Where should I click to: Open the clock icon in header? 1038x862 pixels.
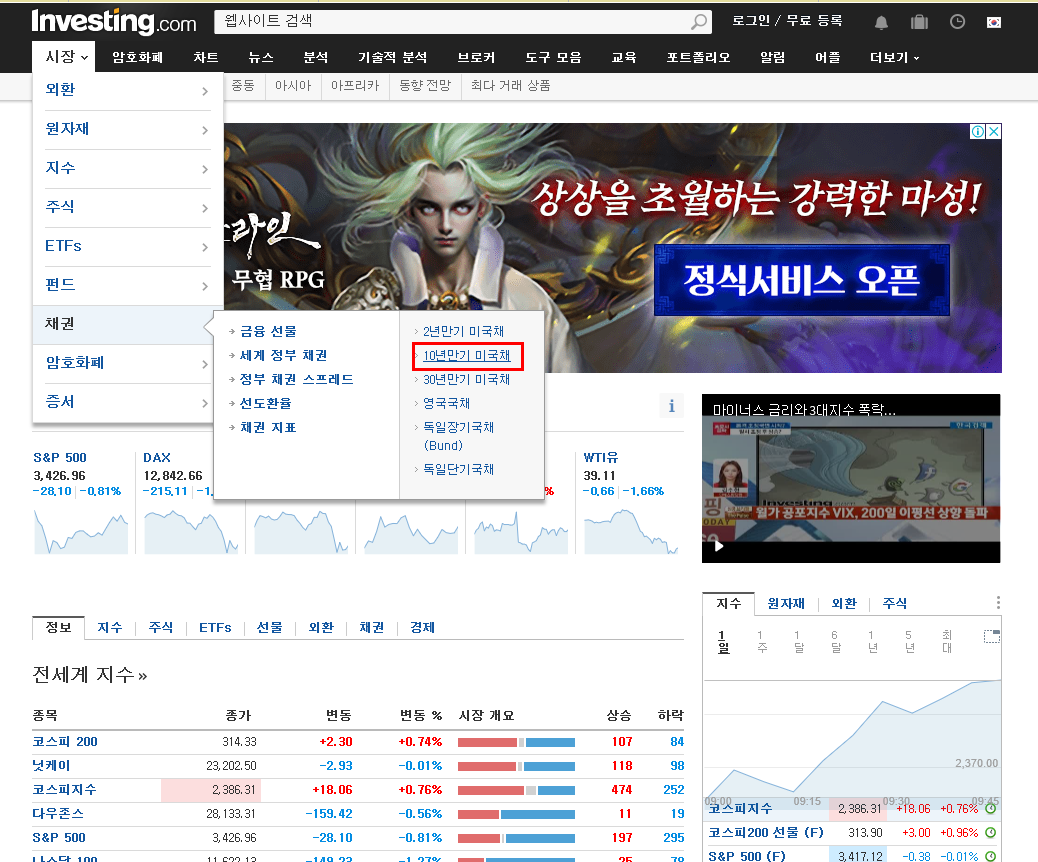[x=957, y=22]
